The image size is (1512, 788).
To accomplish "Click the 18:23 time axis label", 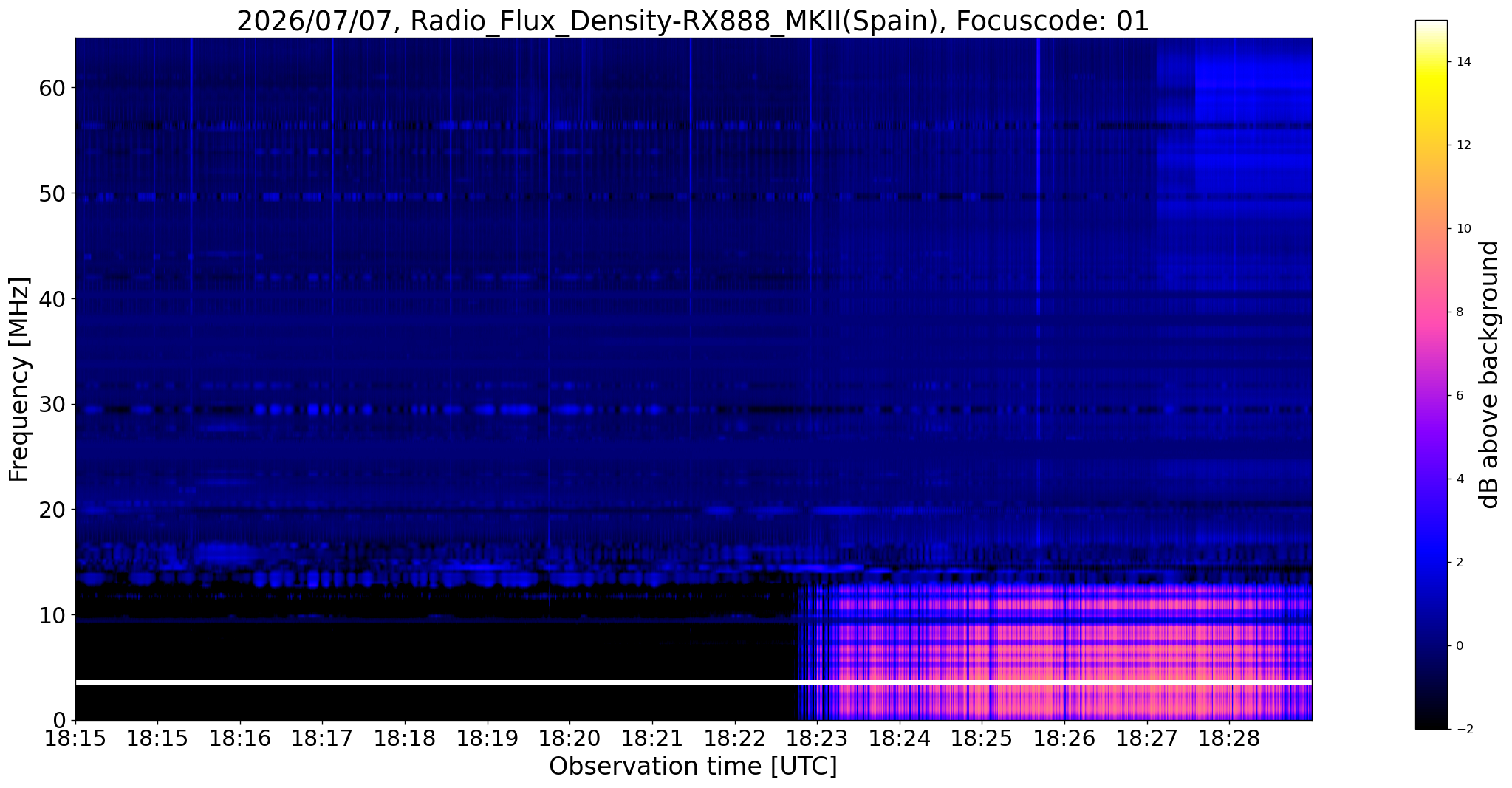I will [x=817, y=738].
